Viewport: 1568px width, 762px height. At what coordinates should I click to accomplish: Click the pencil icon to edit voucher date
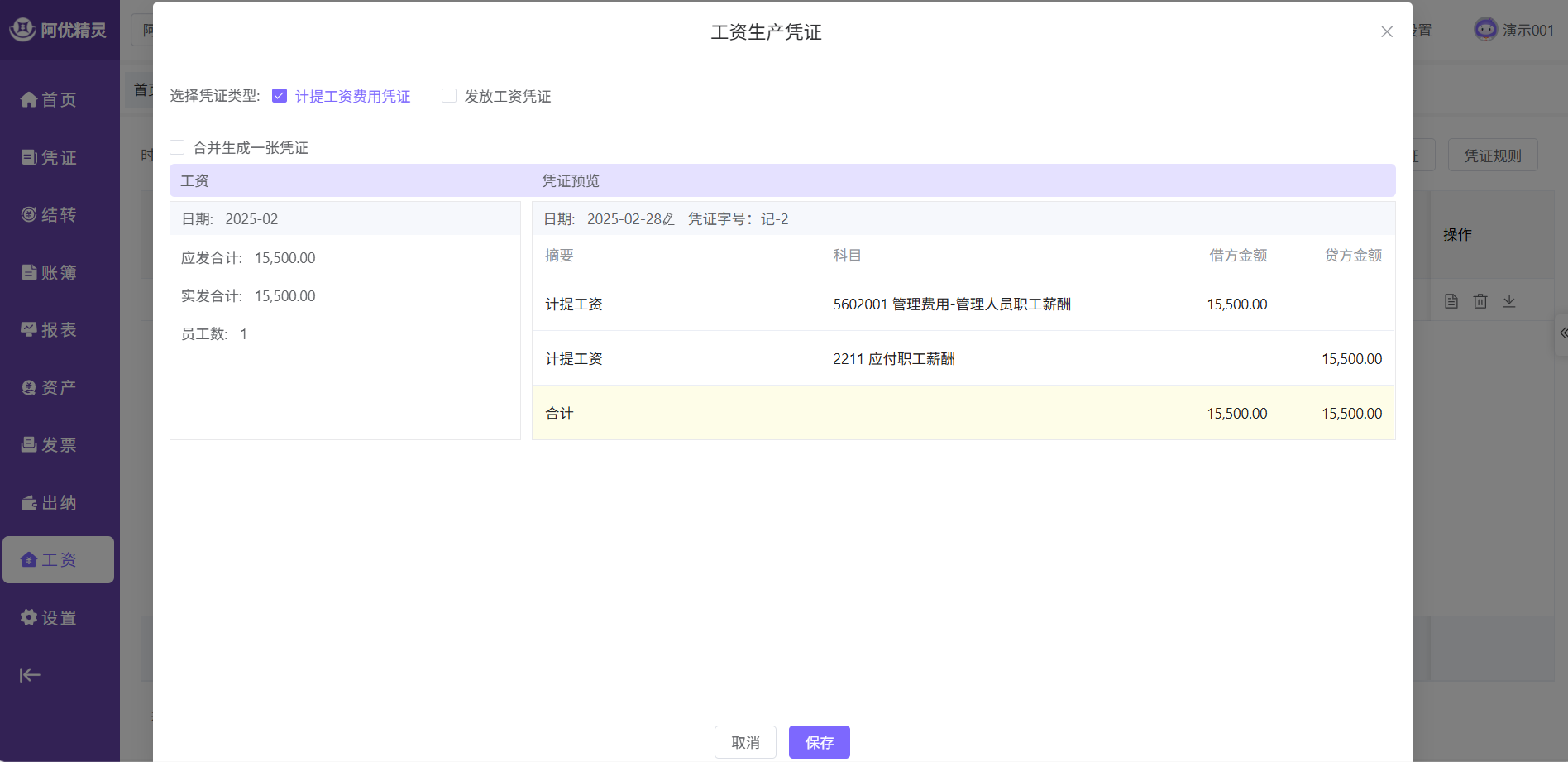(669, 219)
